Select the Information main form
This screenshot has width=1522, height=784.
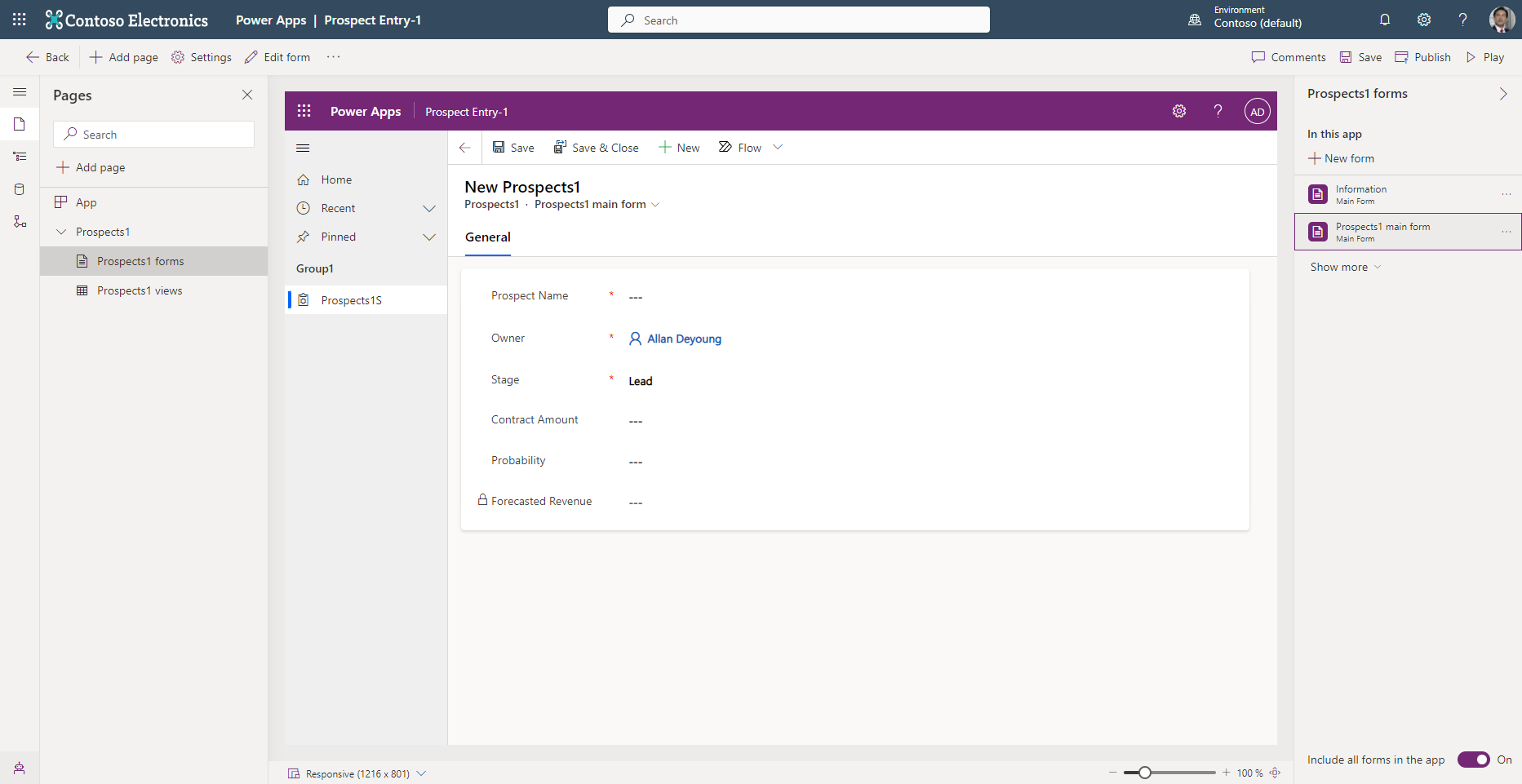[x=1408, y=194]
